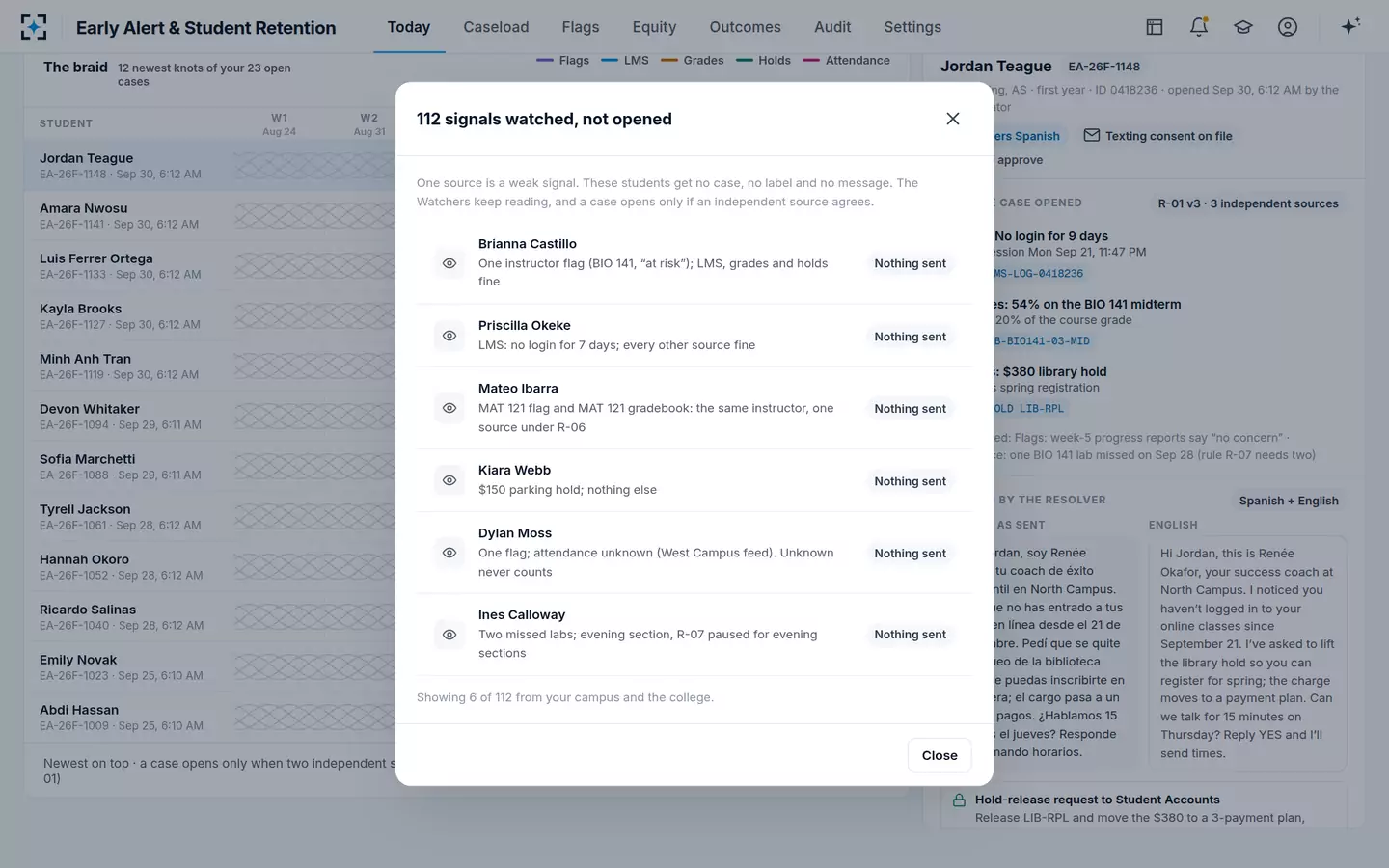
Task: Open the user account profile icon
Action: [1288, 27]
